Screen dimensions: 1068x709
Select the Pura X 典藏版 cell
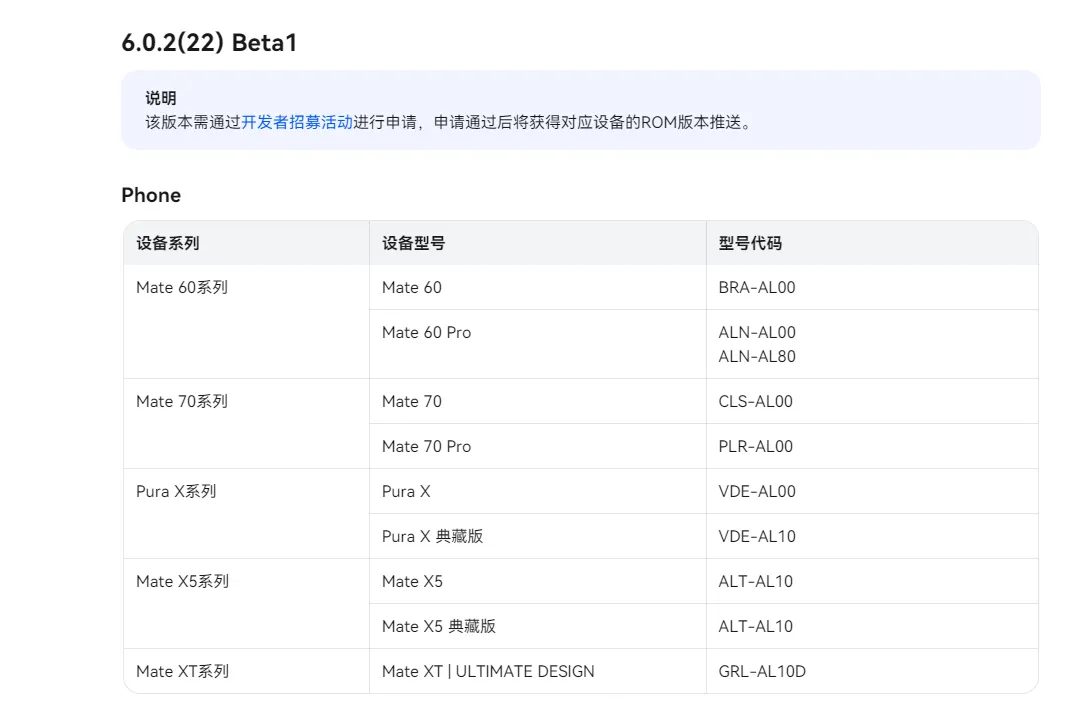click(538, 536)
